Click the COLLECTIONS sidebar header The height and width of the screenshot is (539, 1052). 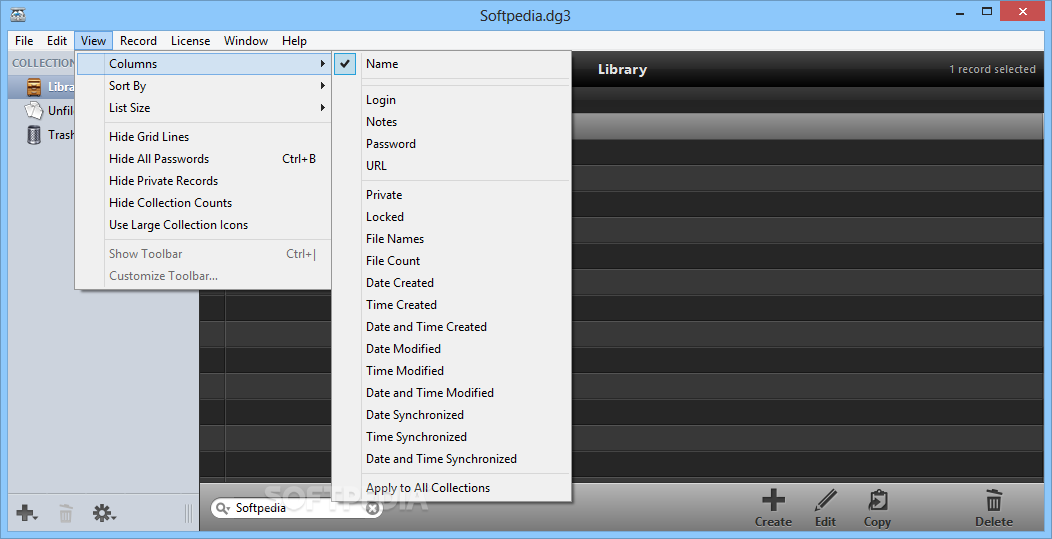(43, 63)
